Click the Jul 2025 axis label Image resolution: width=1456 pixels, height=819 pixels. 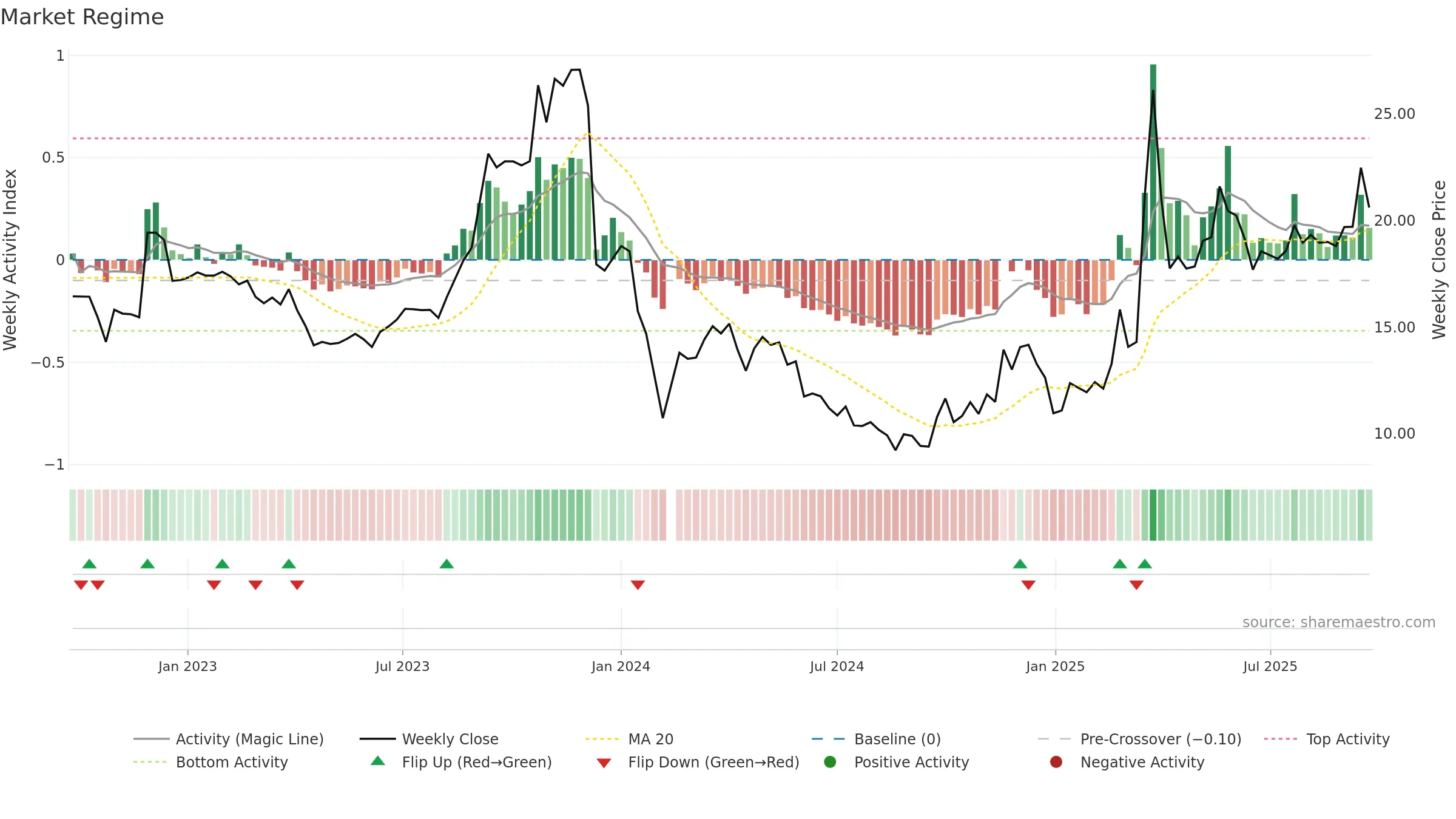click(x=1270, y=667)
